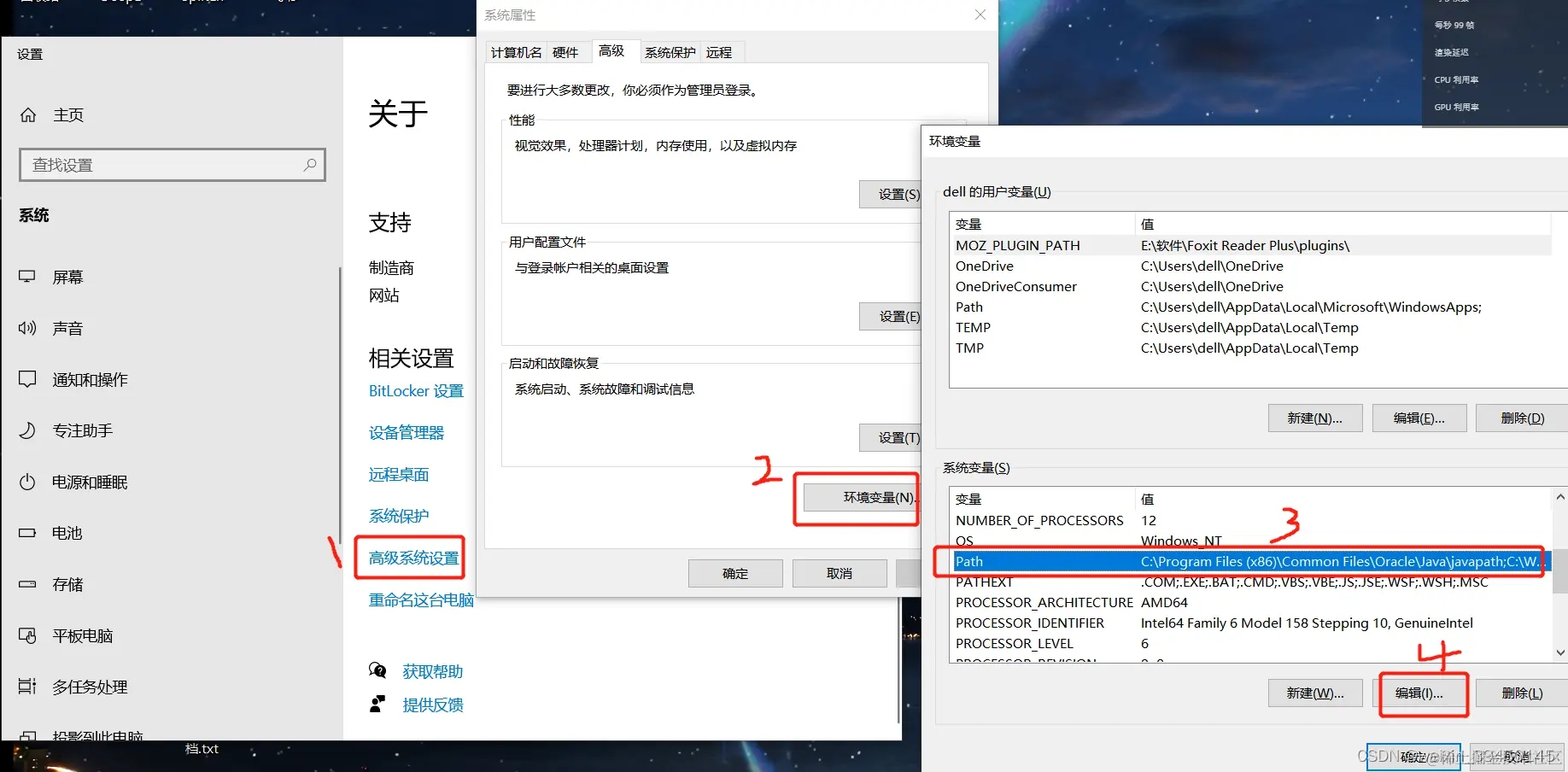Select the PATHEXT system variable row
This screenshot has height=772, width=1568.
1253,582
